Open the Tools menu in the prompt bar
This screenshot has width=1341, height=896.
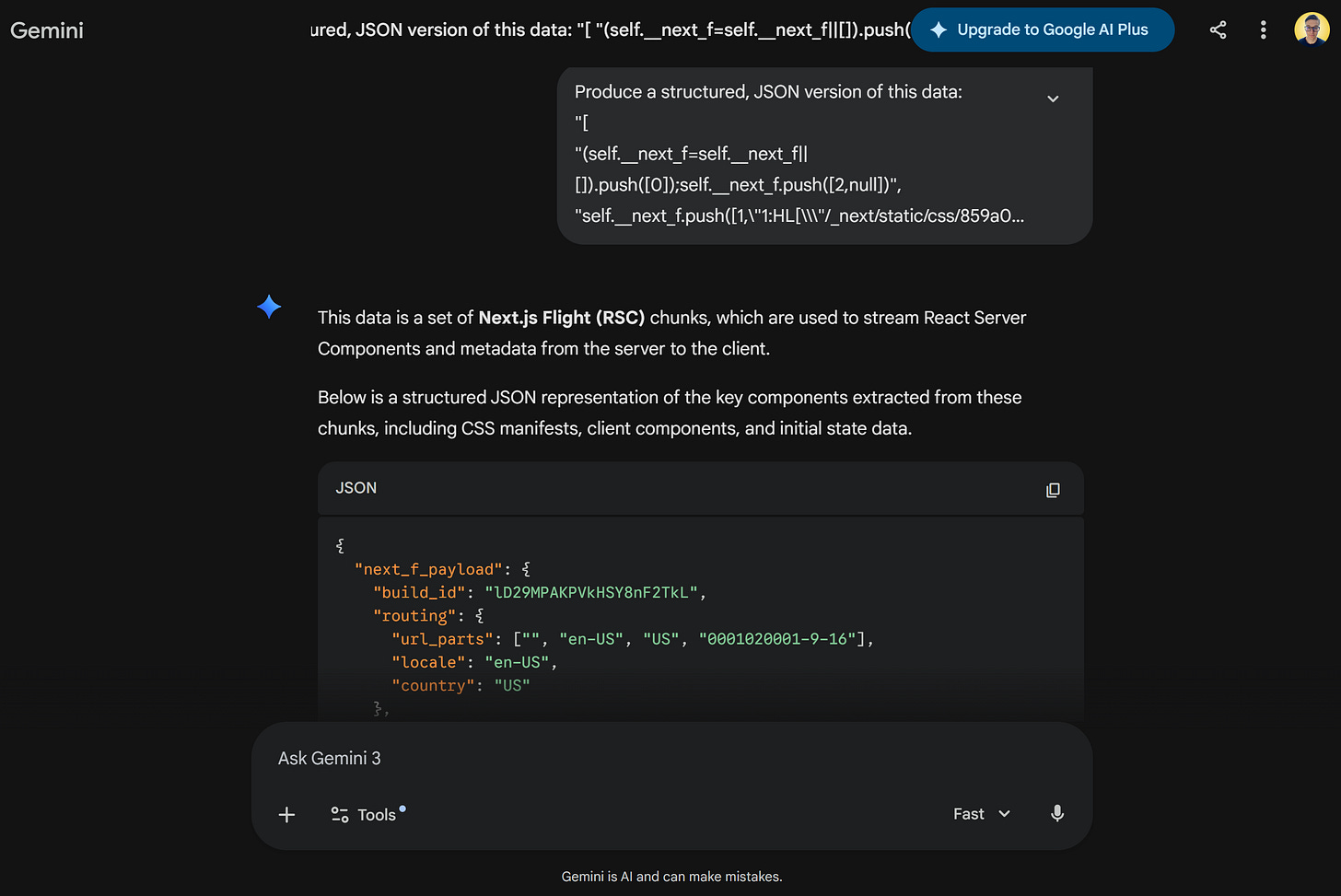pyautogui.click(x=367, y=814)
